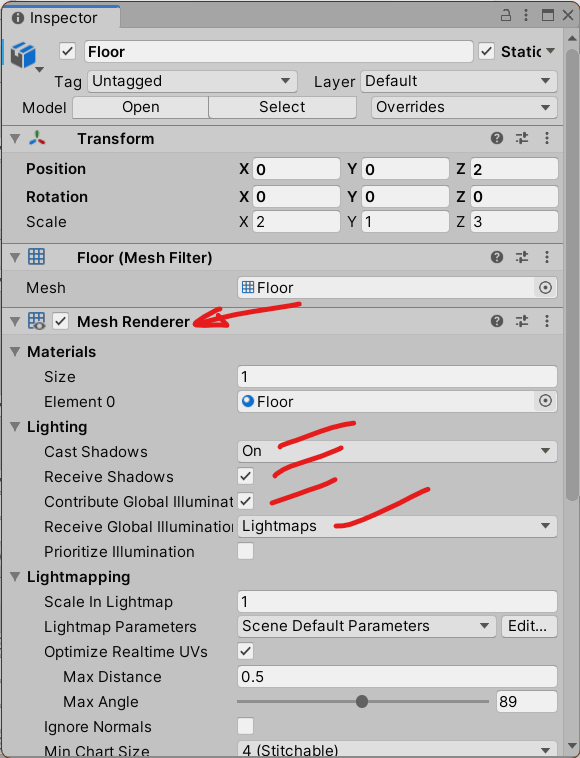
Task: Open Receive Global Illumination Lightmaps dropdown
Action: tap(397, 526)
